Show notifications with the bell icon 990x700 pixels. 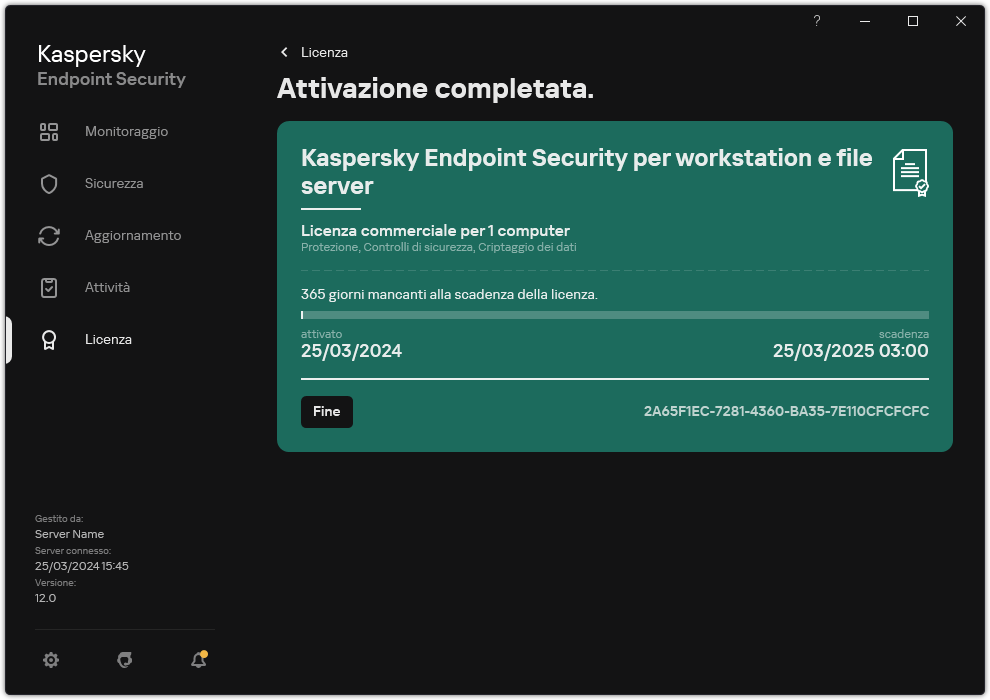point(197,660)
